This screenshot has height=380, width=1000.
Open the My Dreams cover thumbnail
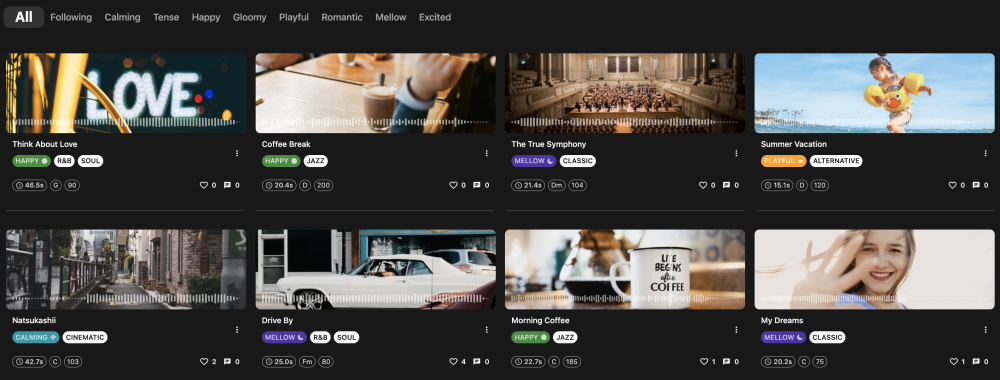[x=874, y=269]
